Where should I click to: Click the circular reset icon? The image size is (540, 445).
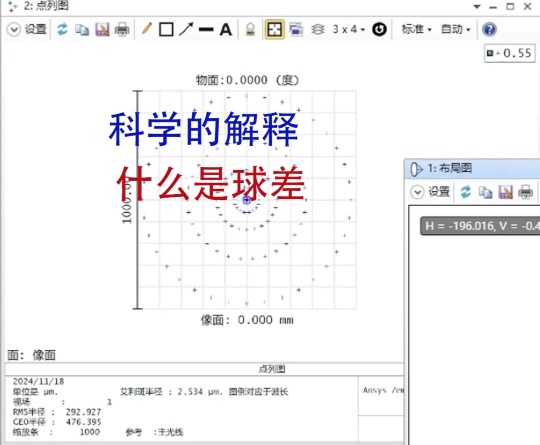[x=379, y=29]
